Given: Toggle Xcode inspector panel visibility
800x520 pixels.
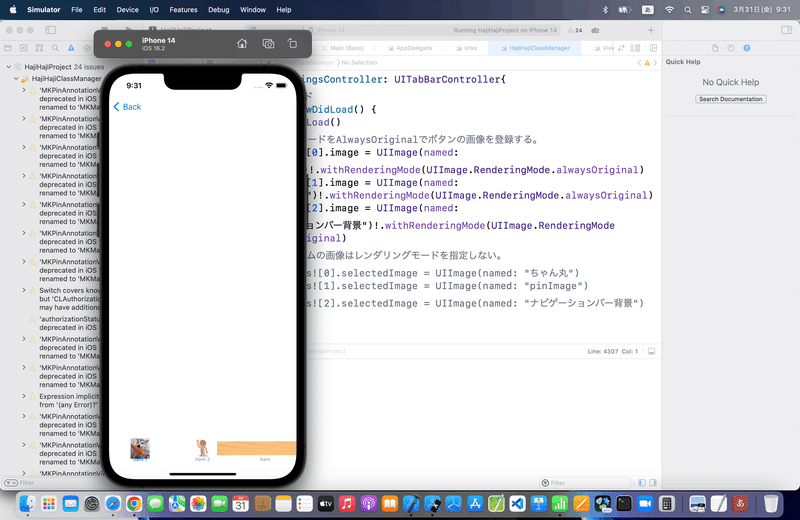Looking at the screenshot, I should coord(786,30).
